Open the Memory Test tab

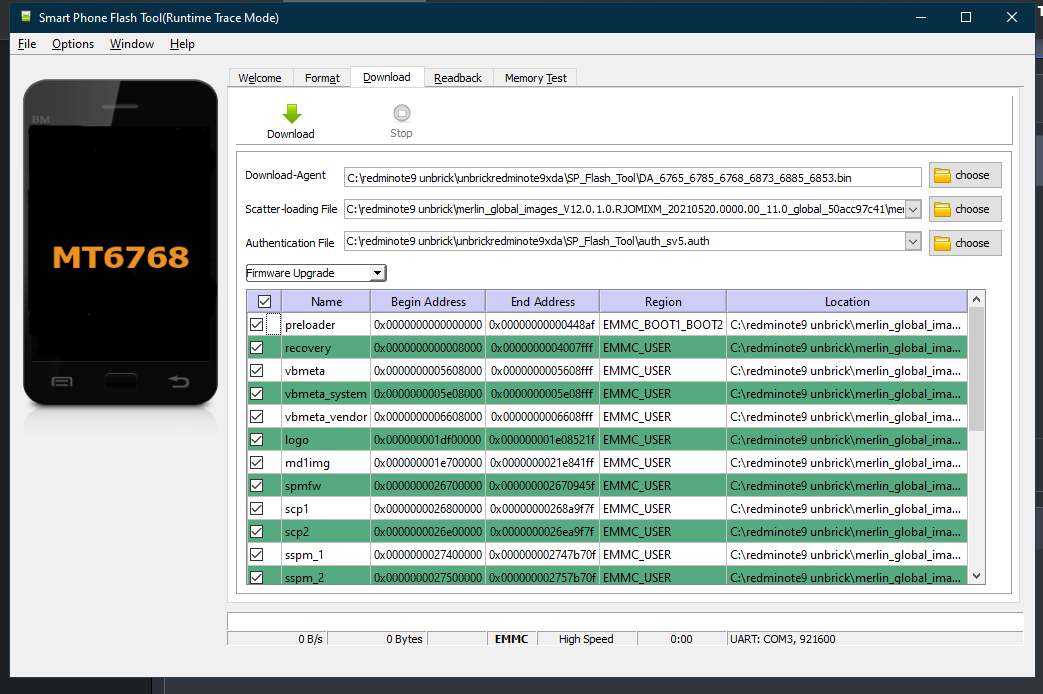tap(535, 78)
